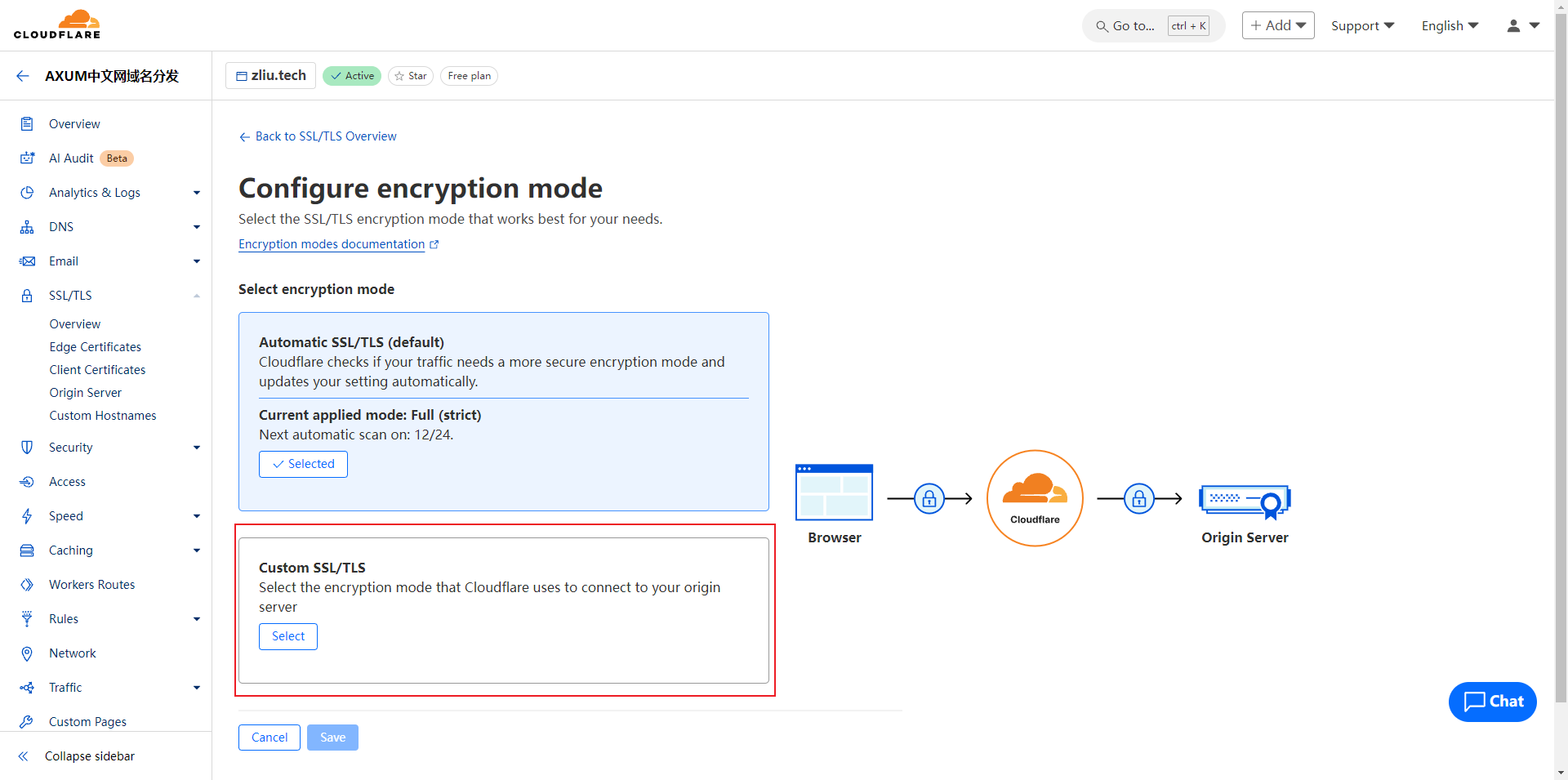Click the zliu.tech domain selector
This screenshot has height=780, width=1568.
click(x=270, y=76)
